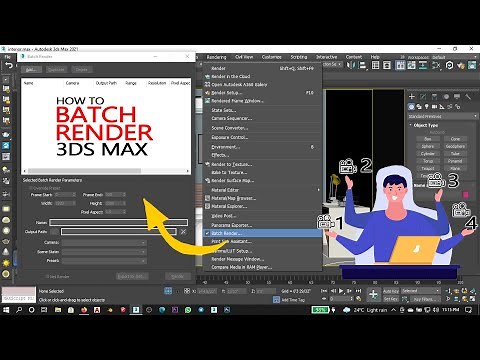This screenshot has height=360, width=480.
Task: Open the Selected key filter dropdown
Action: [x=421, y=291]
